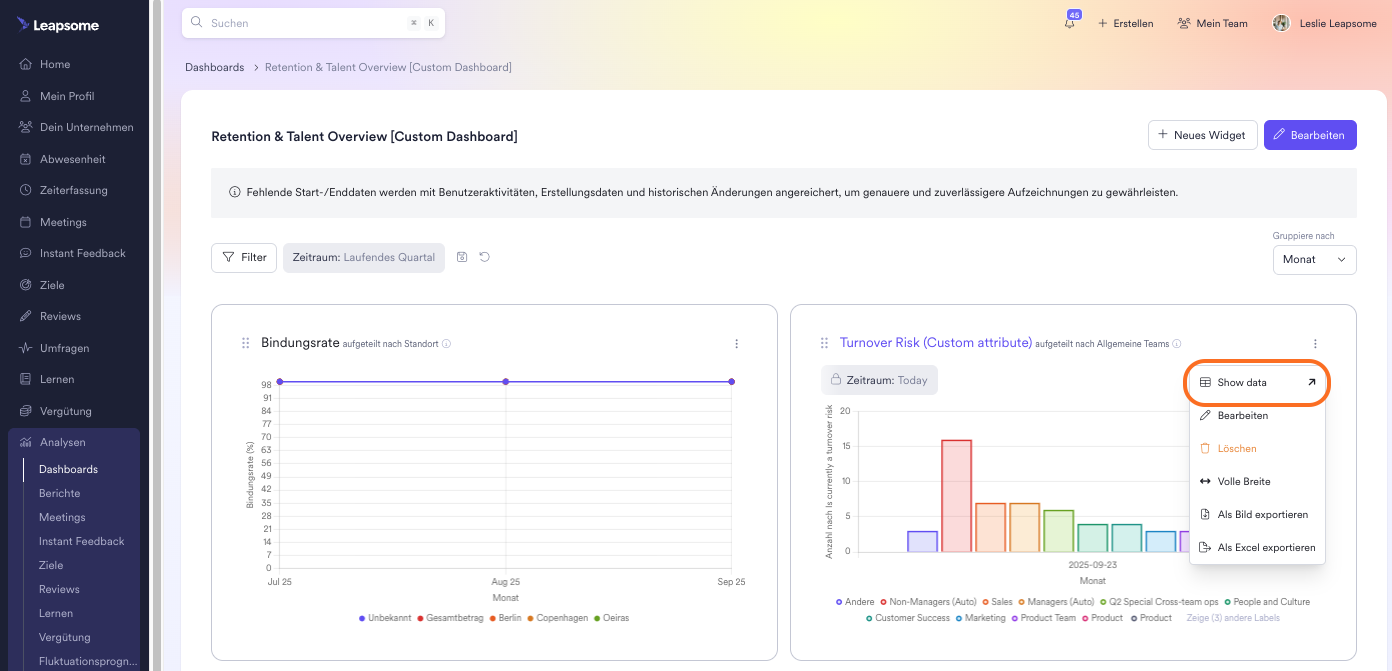Viewport: 1392px width, 671px height.
Task: Collapse the Analysen section in the sidebar
Action: click(62, 442)
